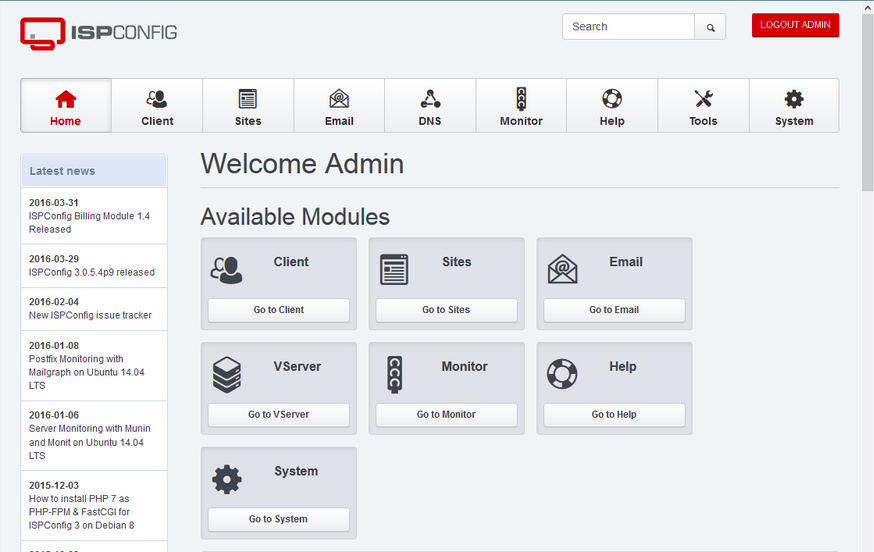The width and height of the screenshot is (874, 552).
Task: Click the VServer module title
Action: 297,366
